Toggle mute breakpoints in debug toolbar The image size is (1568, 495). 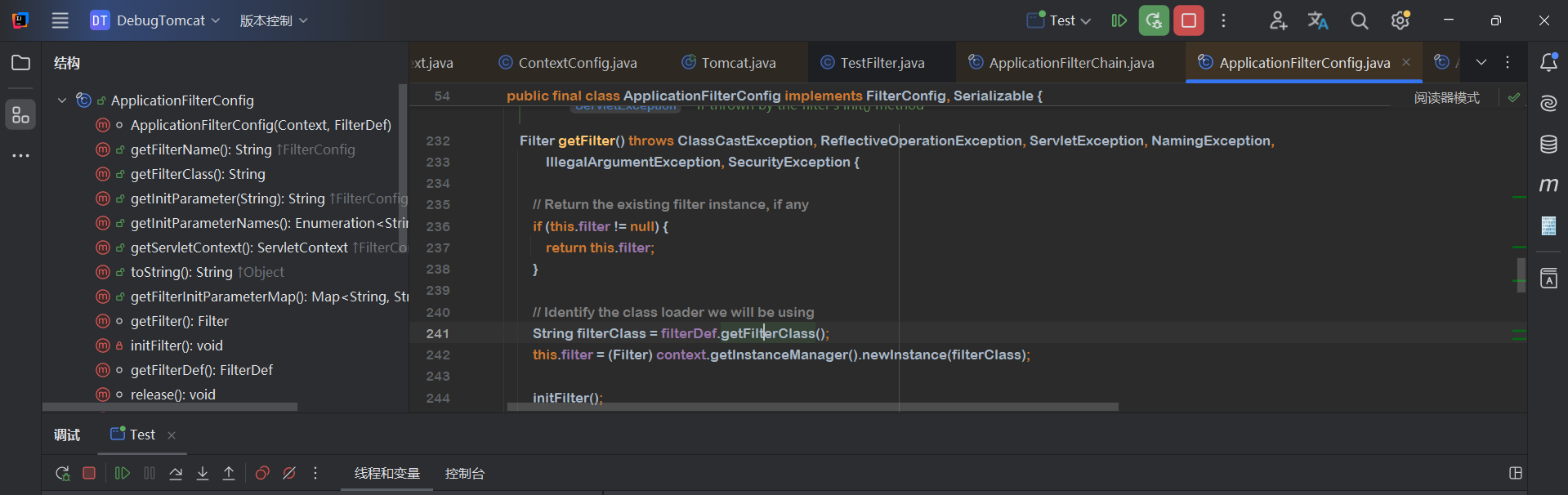coord(289,474)
